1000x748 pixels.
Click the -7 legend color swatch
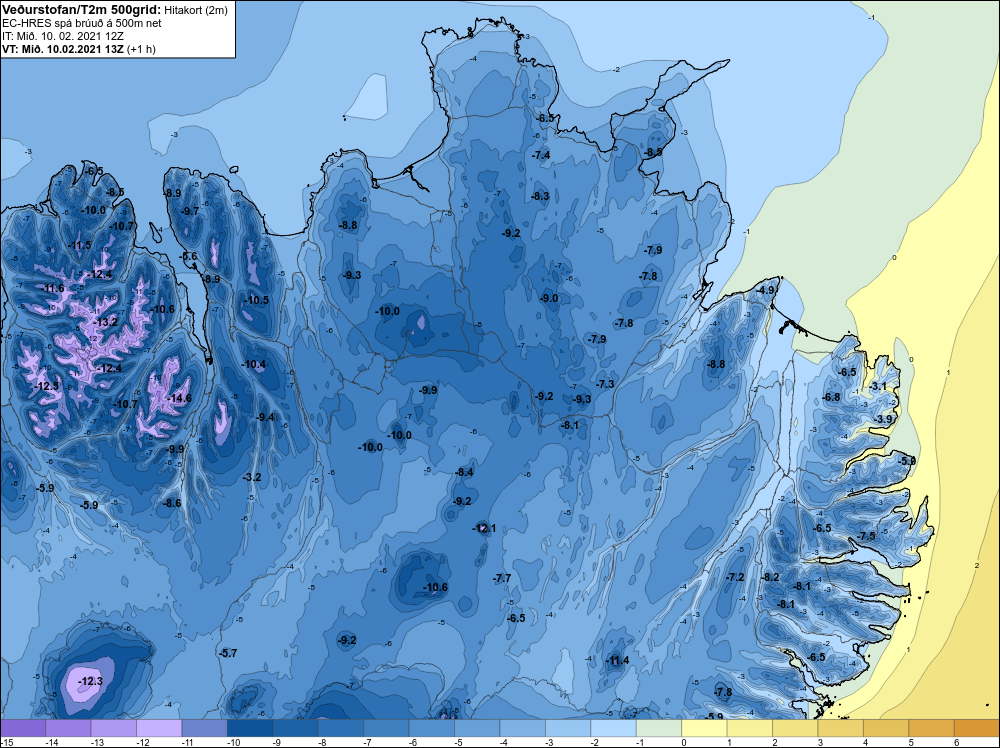[x=386, y=728]
